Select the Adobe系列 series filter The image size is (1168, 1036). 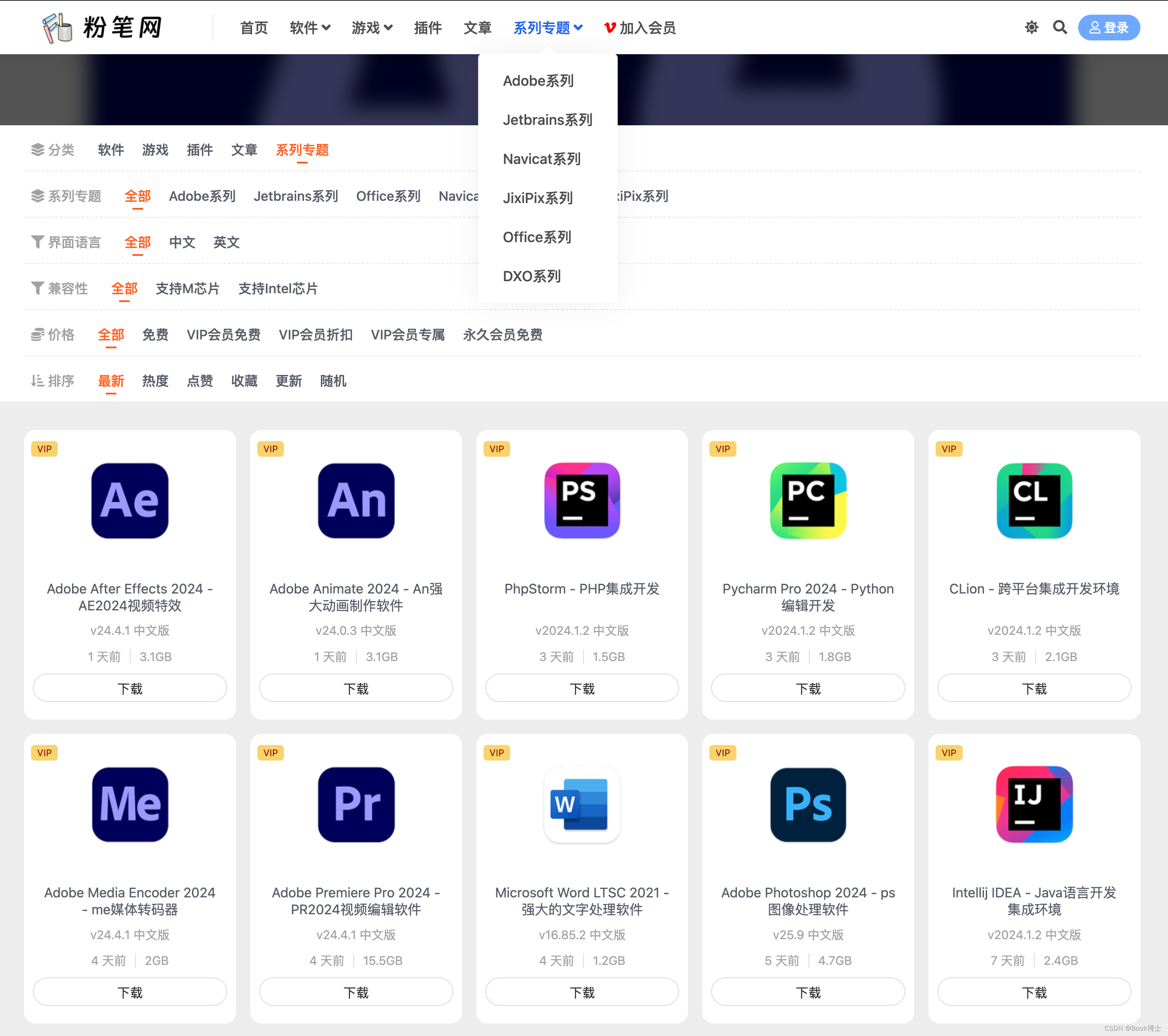click(202, 196)
